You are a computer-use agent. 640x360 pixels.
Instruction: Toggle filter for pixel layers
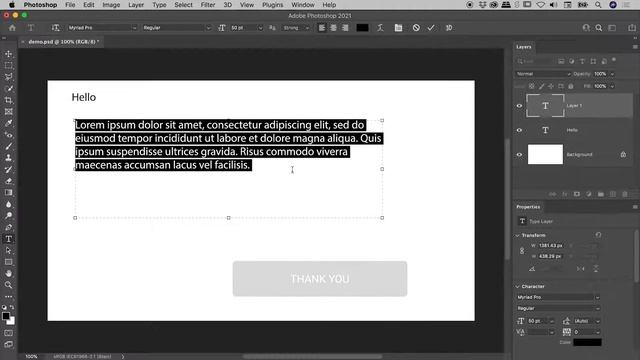pos(561,61)
